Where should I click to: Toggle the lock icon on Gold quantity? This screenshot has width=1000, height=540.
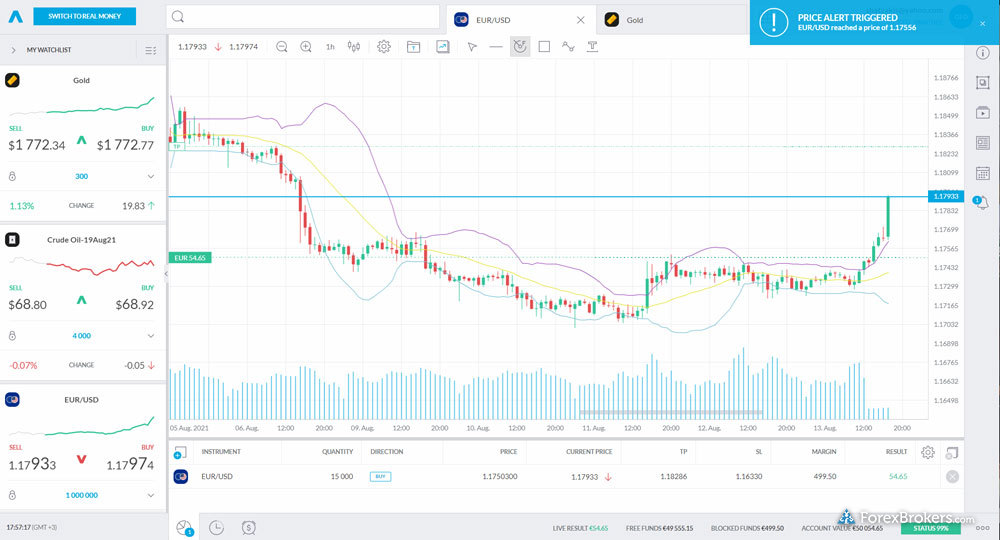(x=12, y=176)
